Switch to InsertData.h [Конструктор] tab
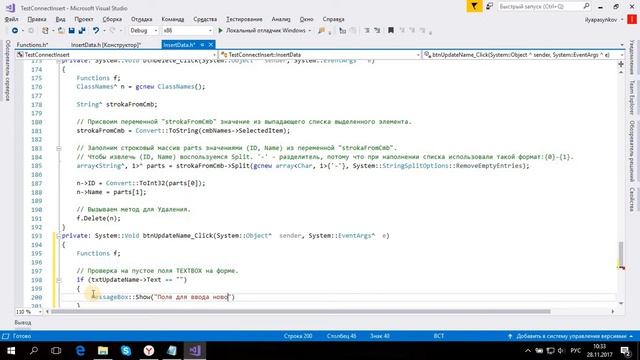The width and height of the screenshot is (640, 360). point(106,45)
